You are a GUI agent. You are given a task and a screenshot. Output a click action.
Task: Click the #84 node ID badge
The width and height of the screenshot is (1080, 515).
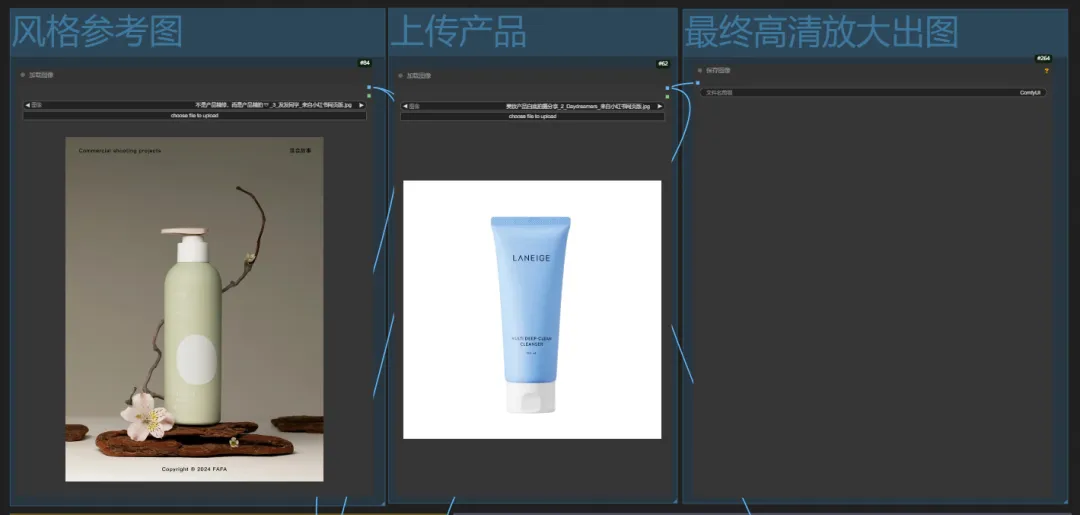pos(365,63)
